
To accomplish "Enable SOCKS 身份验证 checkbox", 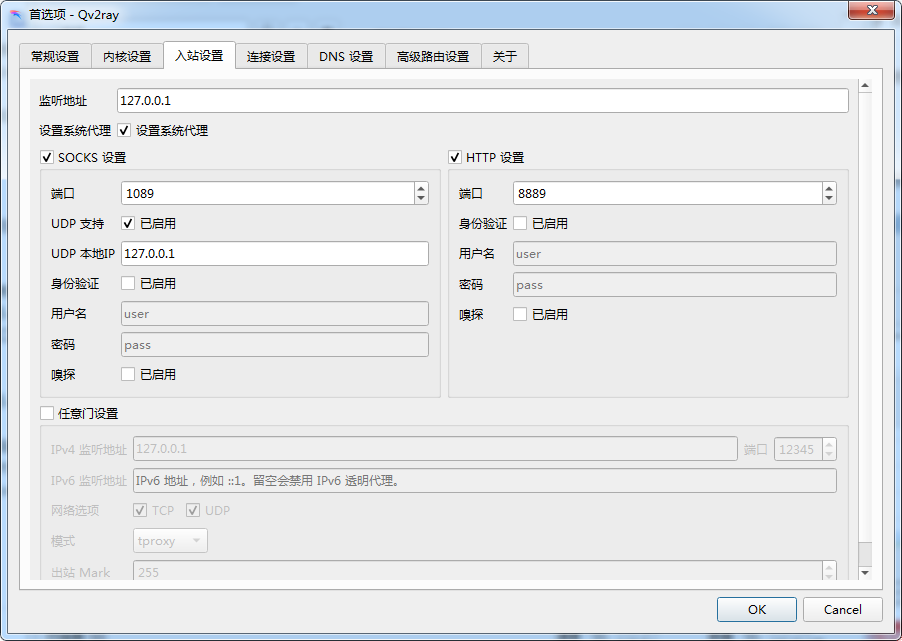I will pos(128,283).
